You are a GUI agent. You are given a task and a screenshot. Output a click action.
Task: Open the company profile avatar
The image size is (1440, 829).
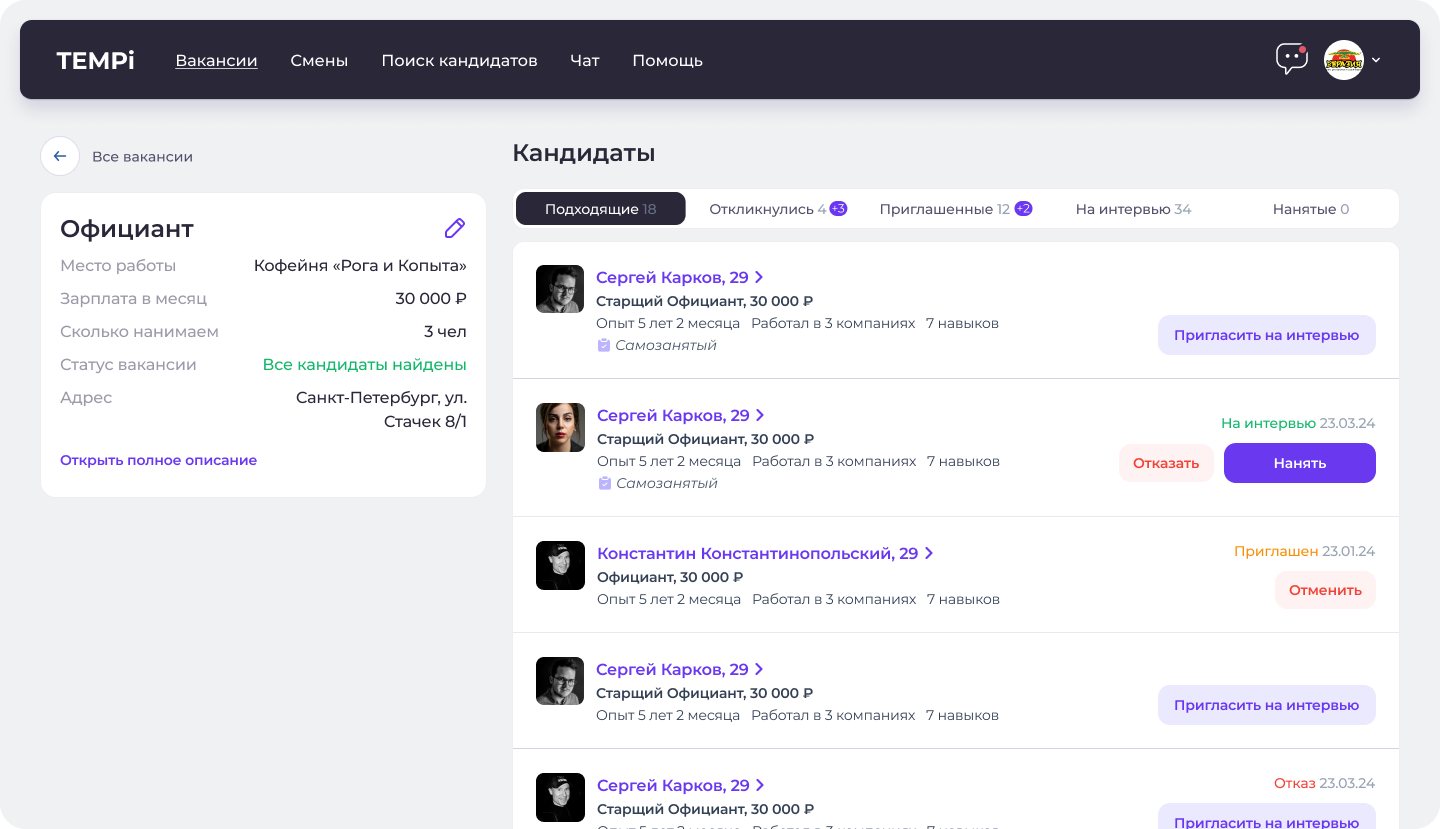tap(1344, 60)
